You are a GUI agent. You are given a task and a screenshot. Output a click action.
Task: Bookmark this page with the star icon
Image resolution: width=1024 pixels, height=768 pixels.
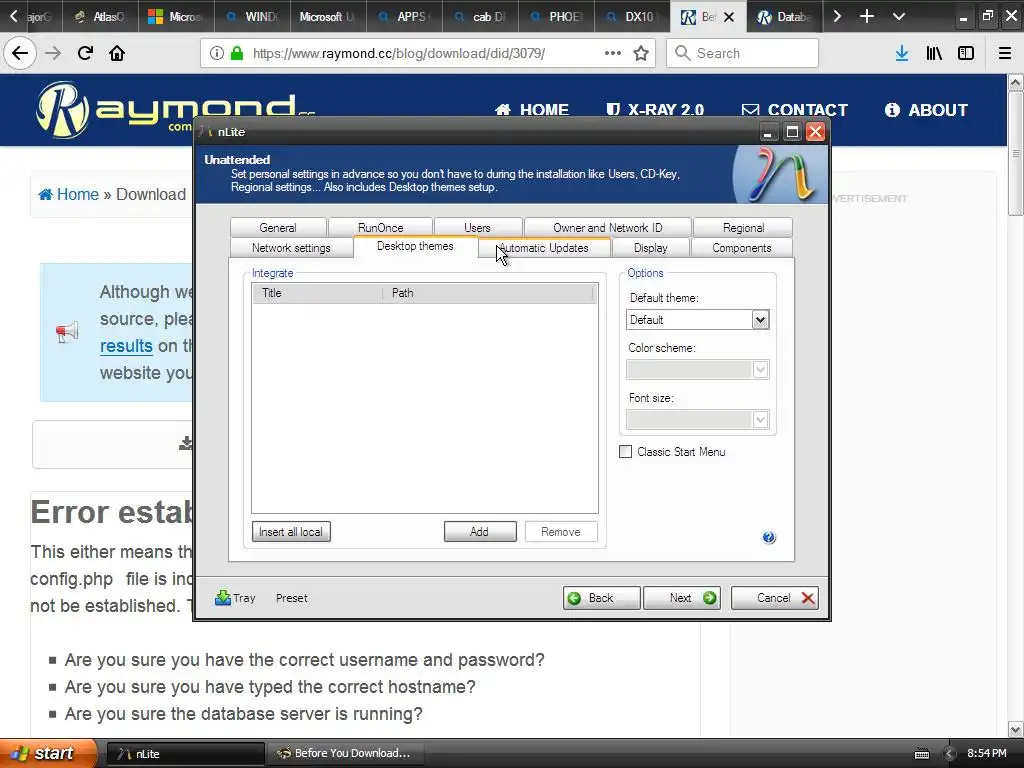click(641, 53)
